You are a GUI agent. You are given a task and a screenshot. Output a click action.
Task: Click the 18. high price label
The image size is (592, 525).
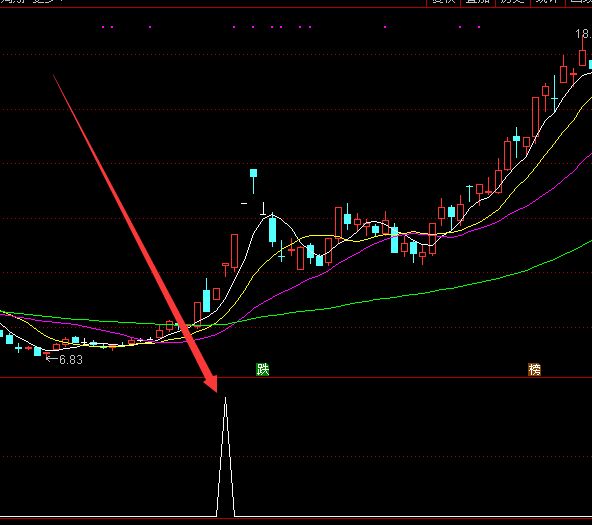[x=583, y=34]
